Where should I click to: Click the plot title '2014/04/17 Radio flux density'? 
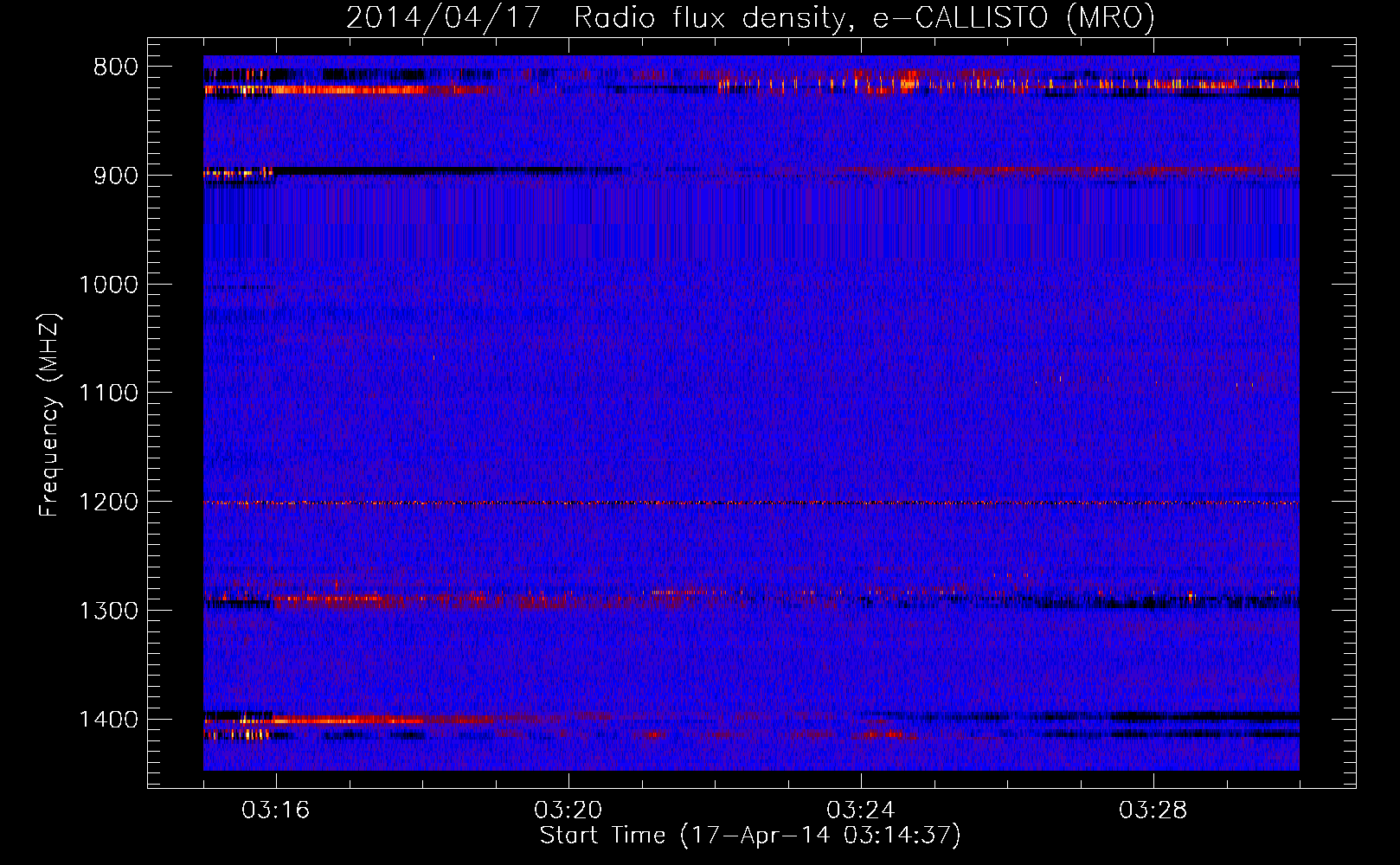tap(595, 17)
